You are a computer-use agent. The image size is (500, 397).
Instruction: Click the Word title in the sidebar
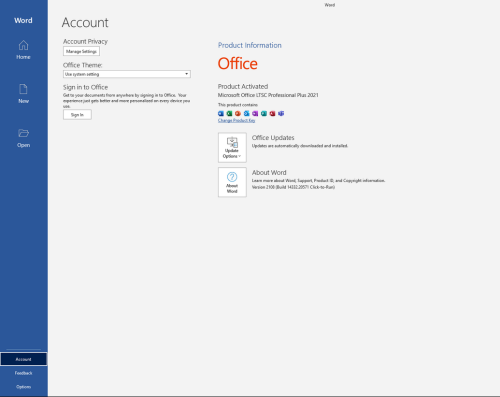(x=23, y=20)
